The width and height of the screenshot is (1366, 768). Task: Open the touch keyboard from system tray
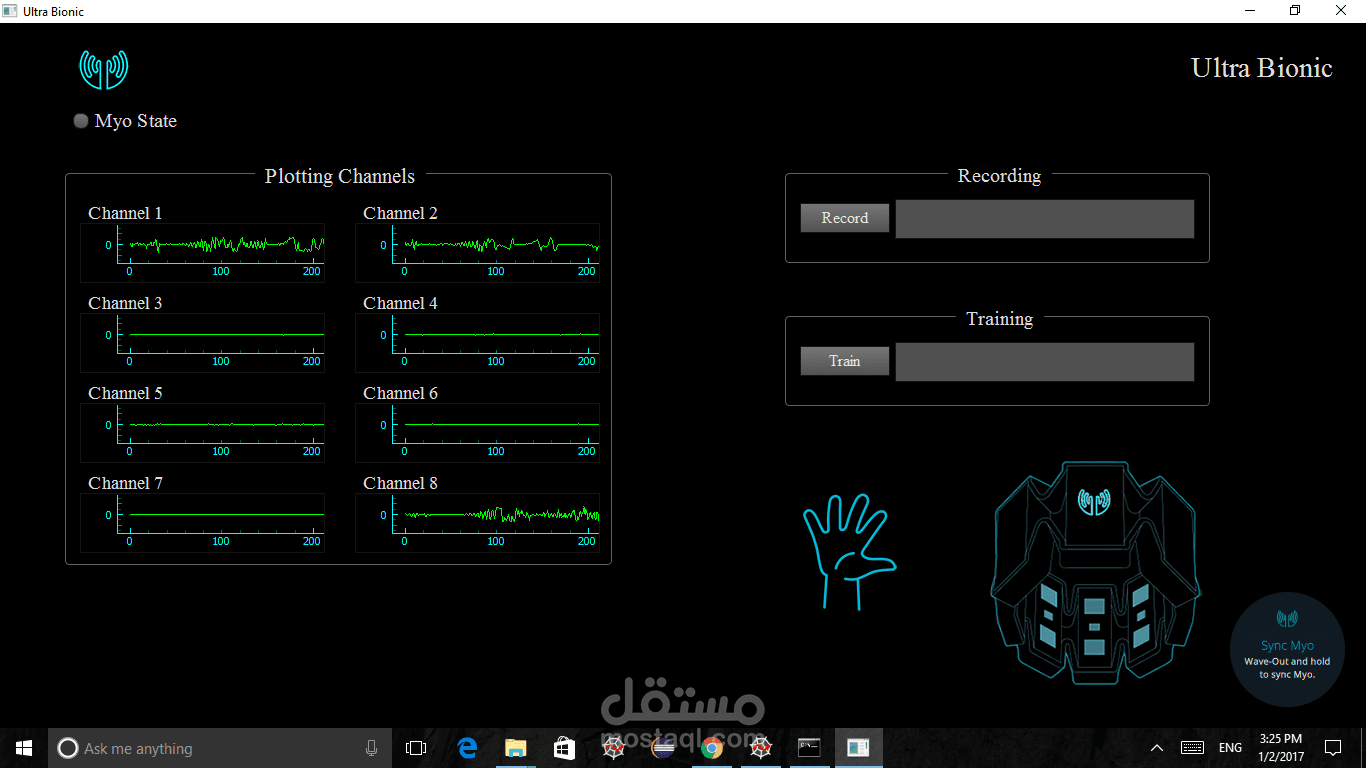point(1191,747)
